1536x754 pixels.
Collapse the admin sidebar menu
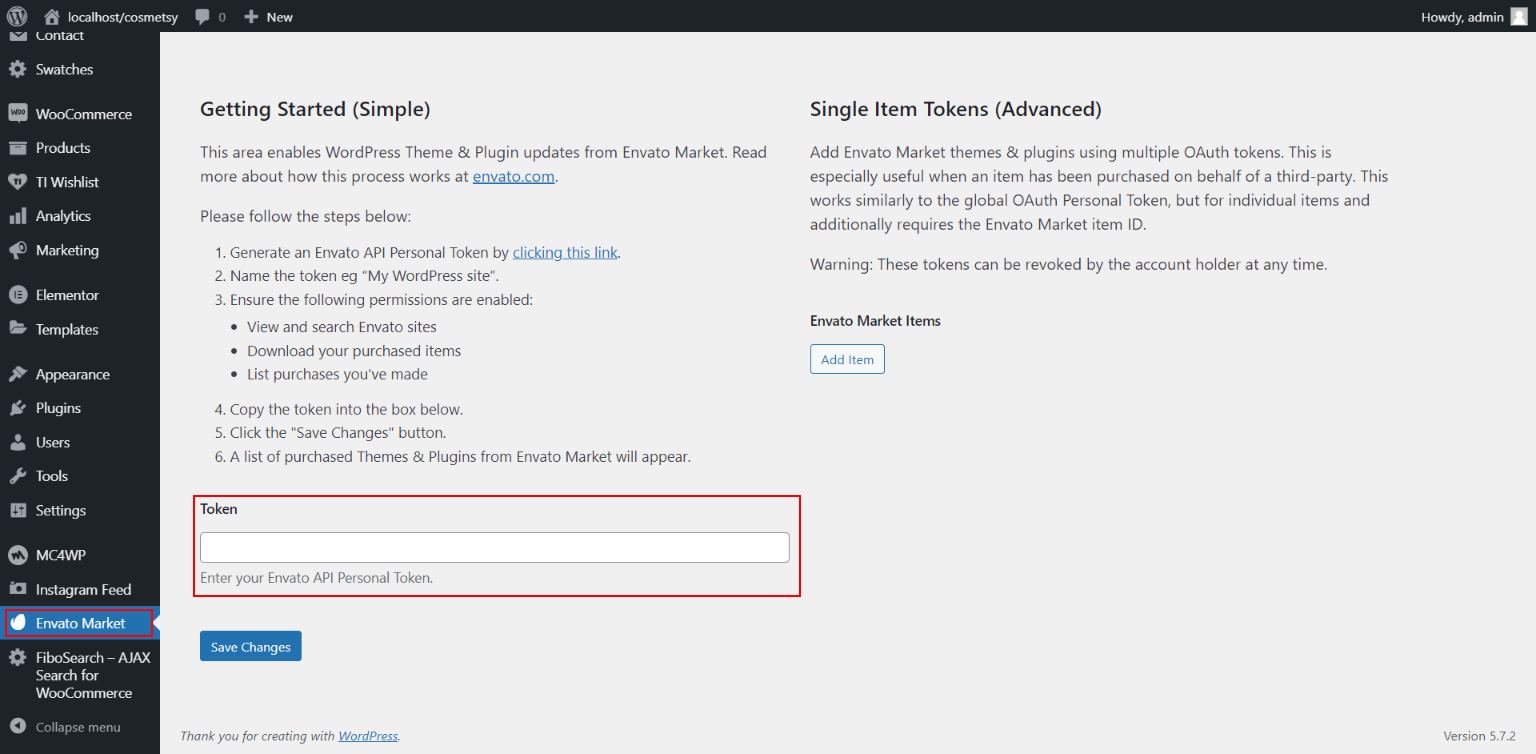click(80, 727)
